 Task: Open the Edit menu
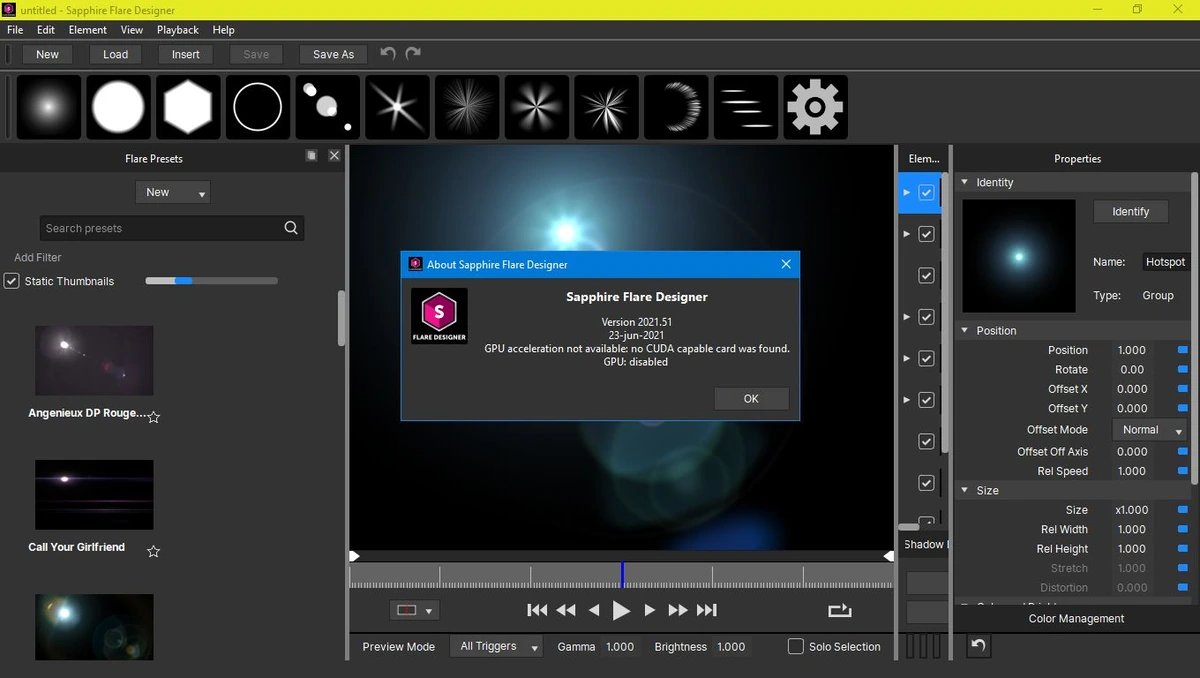pos(46,30)
